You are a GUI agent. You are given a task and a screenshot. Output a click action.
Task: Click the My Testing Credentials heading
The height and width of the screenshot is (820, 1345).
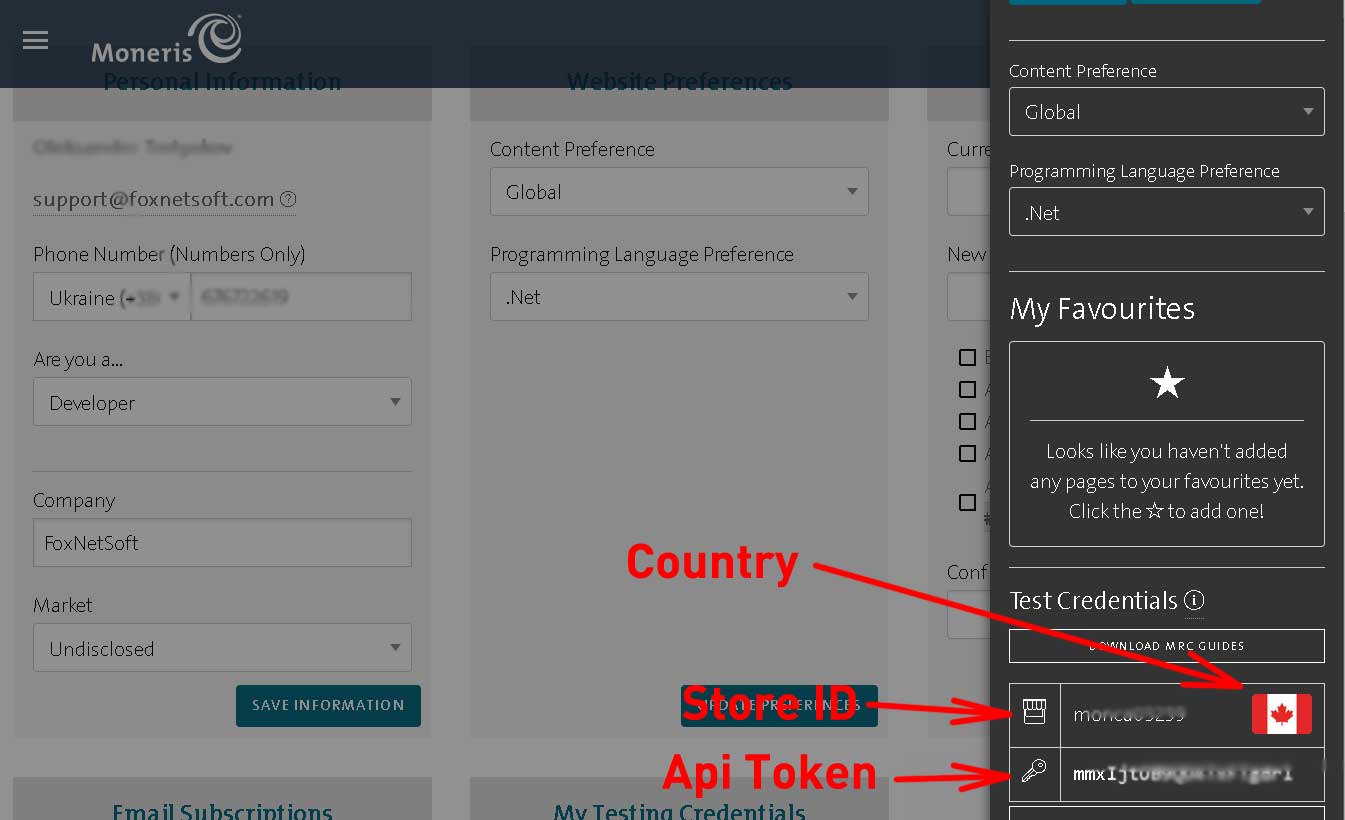point(679,811)
